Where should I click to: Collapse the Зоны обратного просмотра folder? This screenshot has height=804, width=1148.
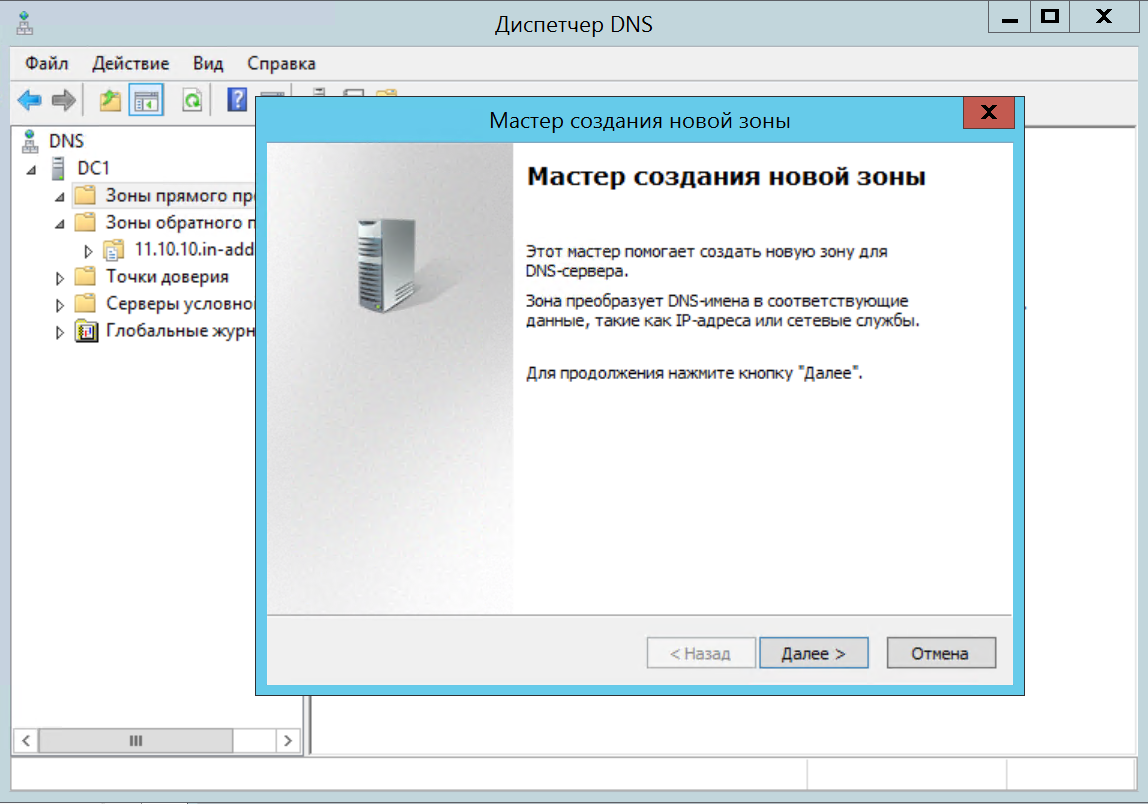(x=59, y=223)
